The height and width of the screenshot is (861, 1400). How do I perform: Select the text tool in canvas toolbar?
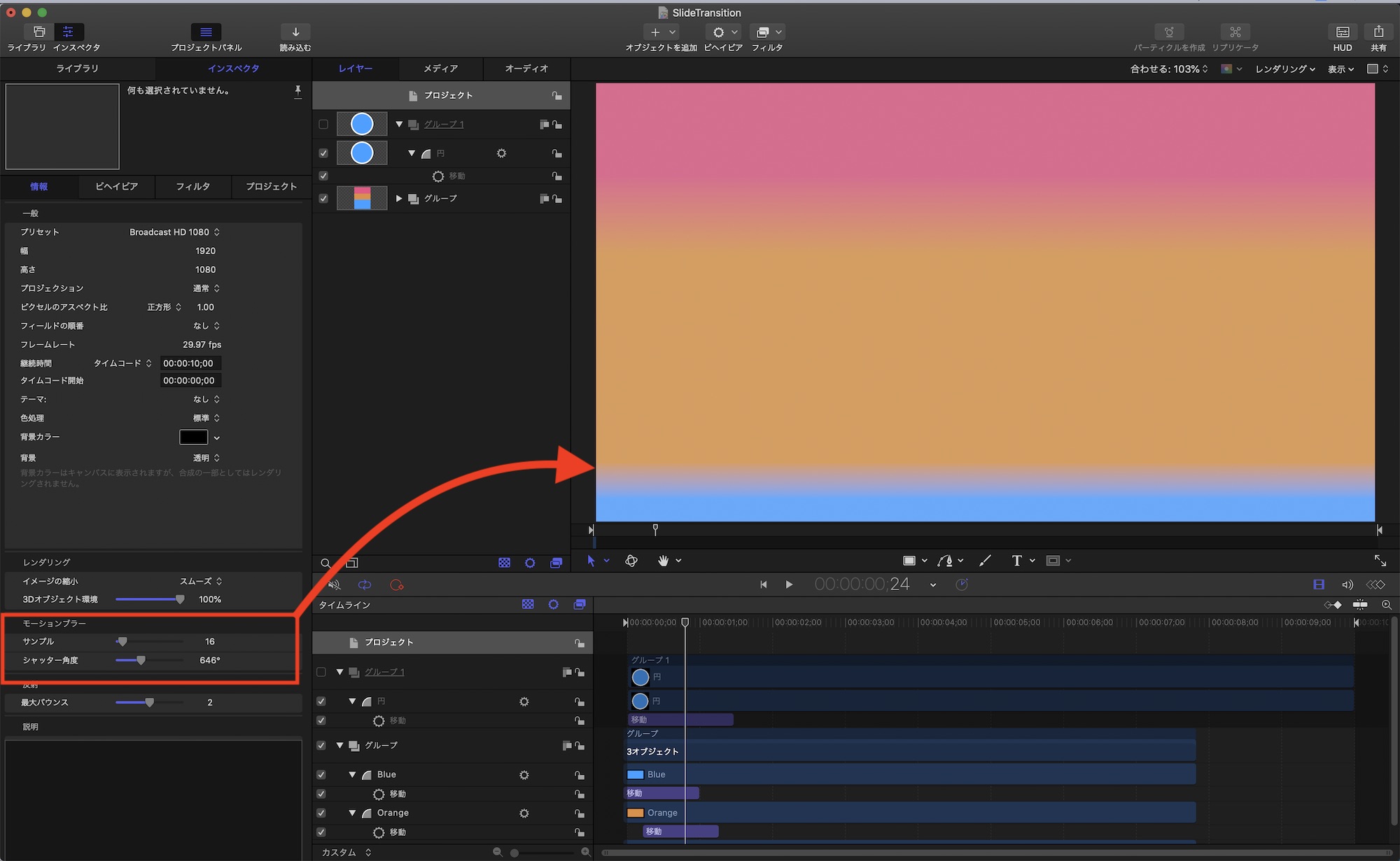click(x=1016, y=561)
